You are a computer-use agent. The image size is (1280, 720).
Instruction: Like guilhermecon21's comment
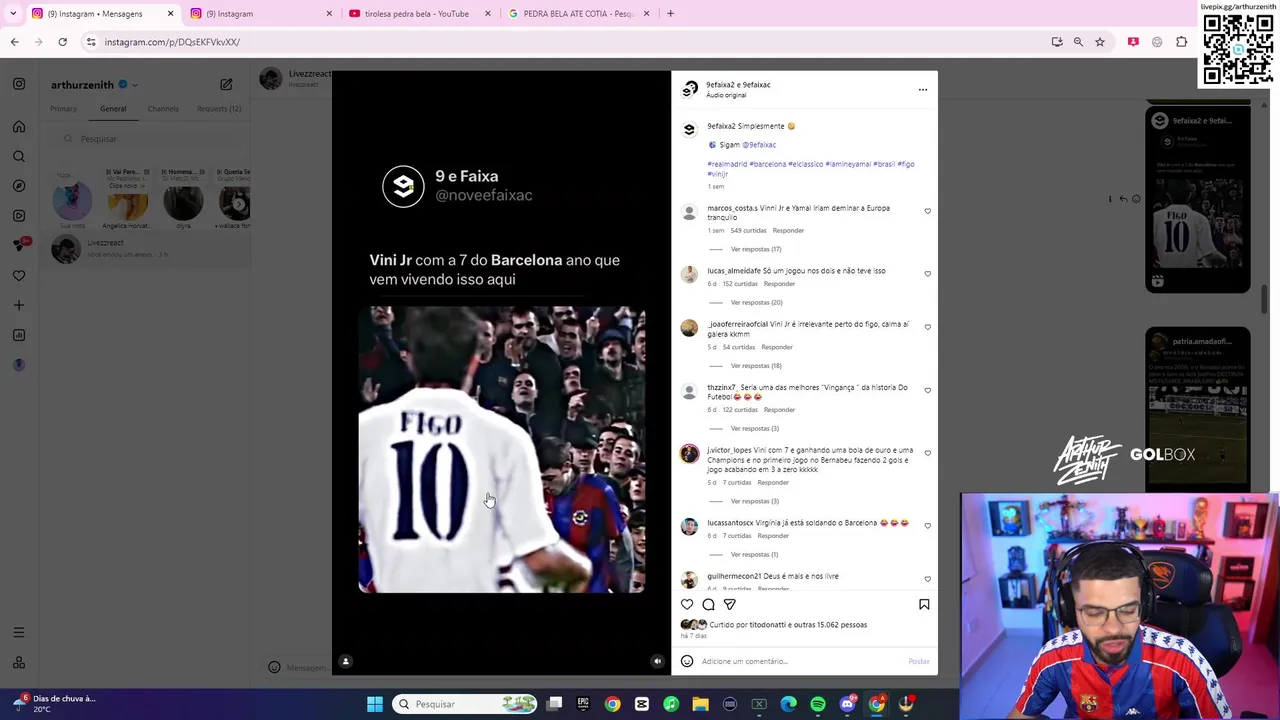(927, 579)
